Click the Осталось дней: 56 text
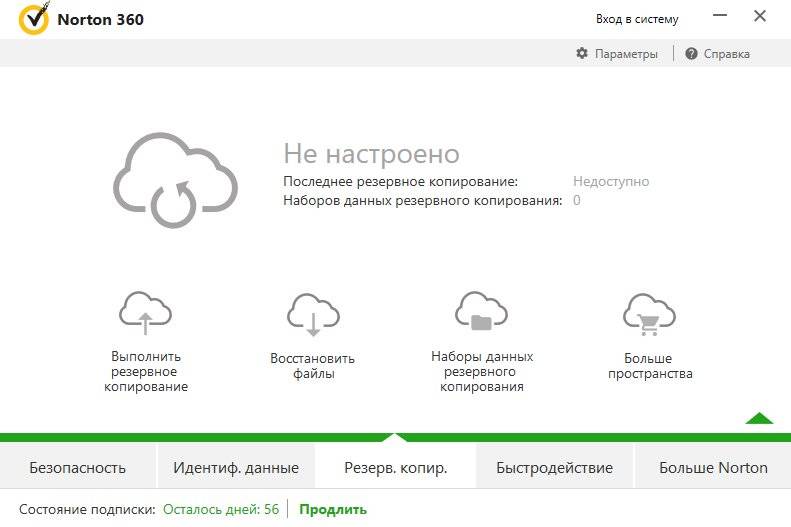 click(x=221, y=509)
